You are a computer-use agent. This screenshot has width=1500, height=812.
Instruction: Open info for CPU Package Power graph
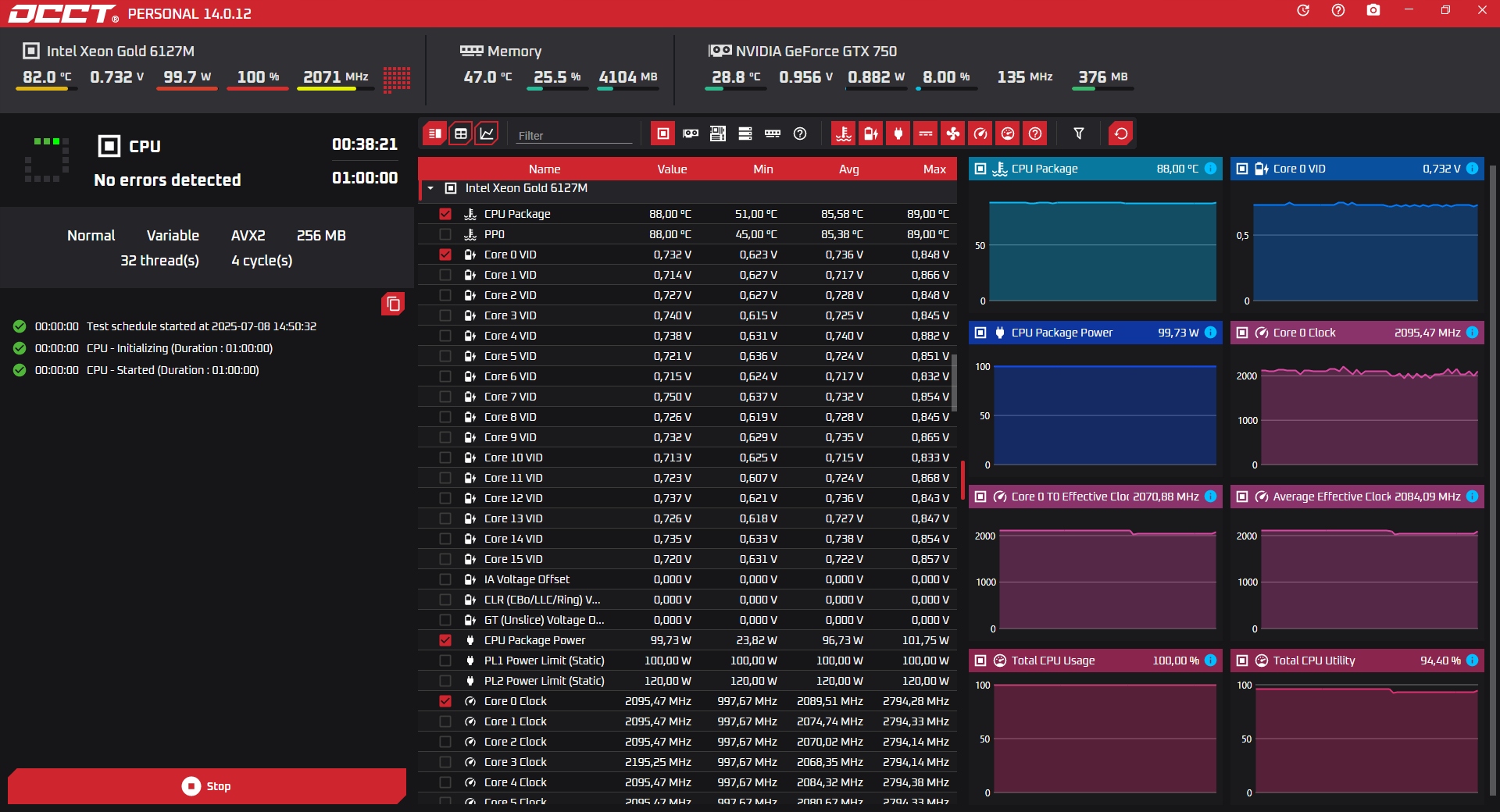point(1210,333)
